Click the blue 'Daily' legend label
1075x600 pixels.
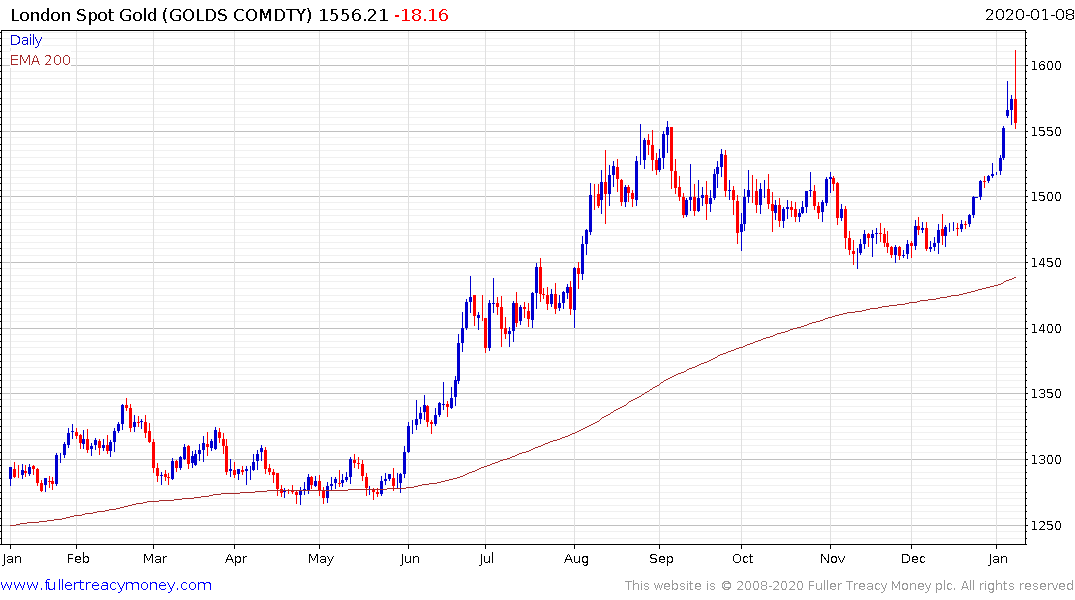point(26,40)
